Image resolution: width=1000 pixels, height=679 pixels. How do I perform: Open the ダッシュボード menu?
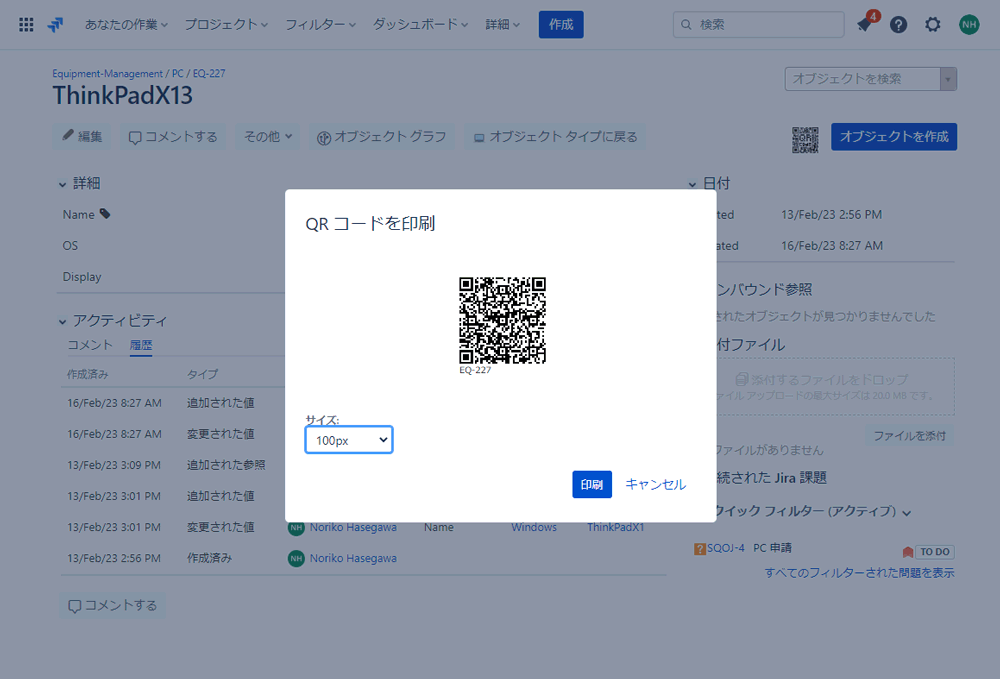420,24
